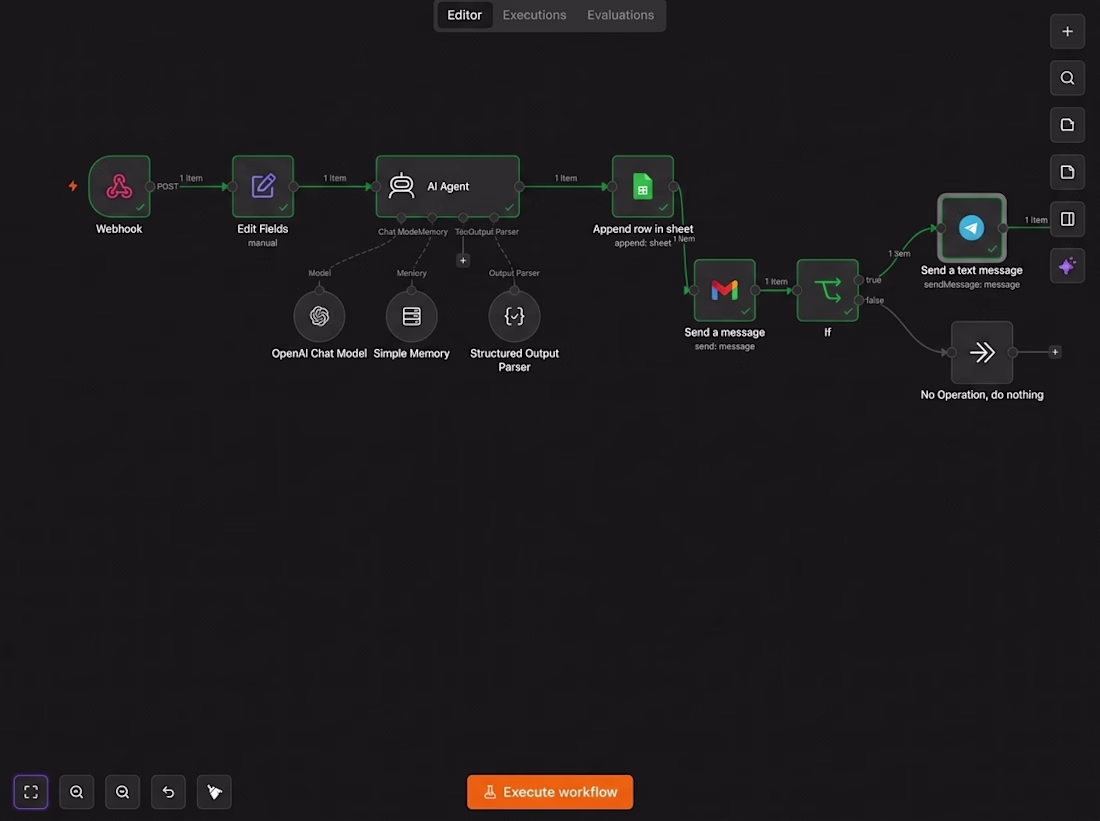Click the POST label on the Webhook output
This screenshot has height=821, width=1100.
pyautogui.click(x=168, y=187)
